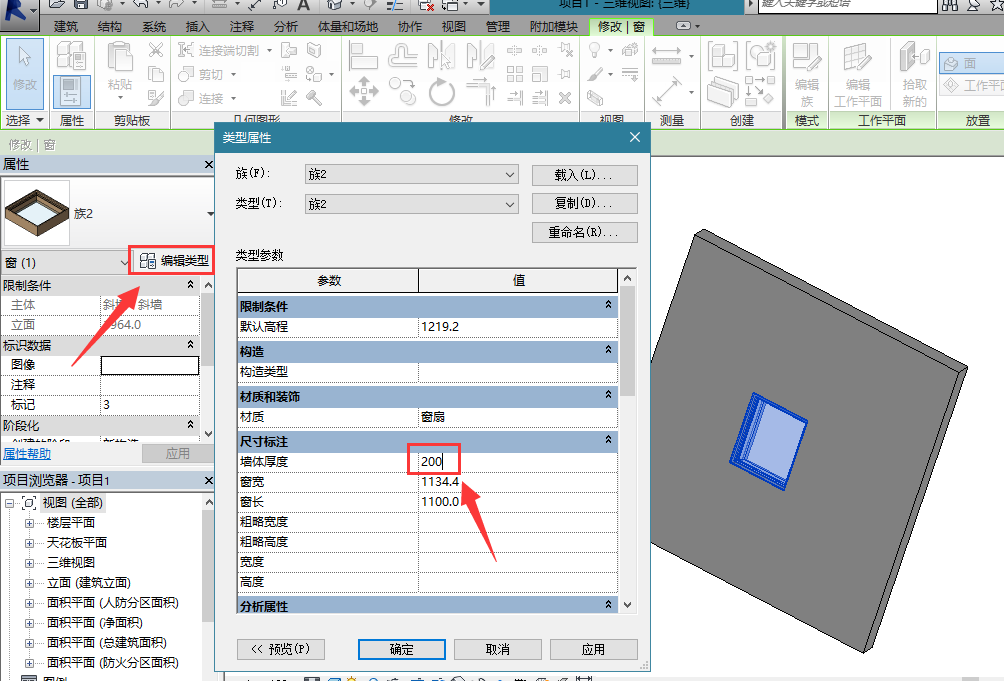The width and height of the screenshot is (1004, 681).
Task: Collapse the 视图 (全部) browser node
Action: 10,503
